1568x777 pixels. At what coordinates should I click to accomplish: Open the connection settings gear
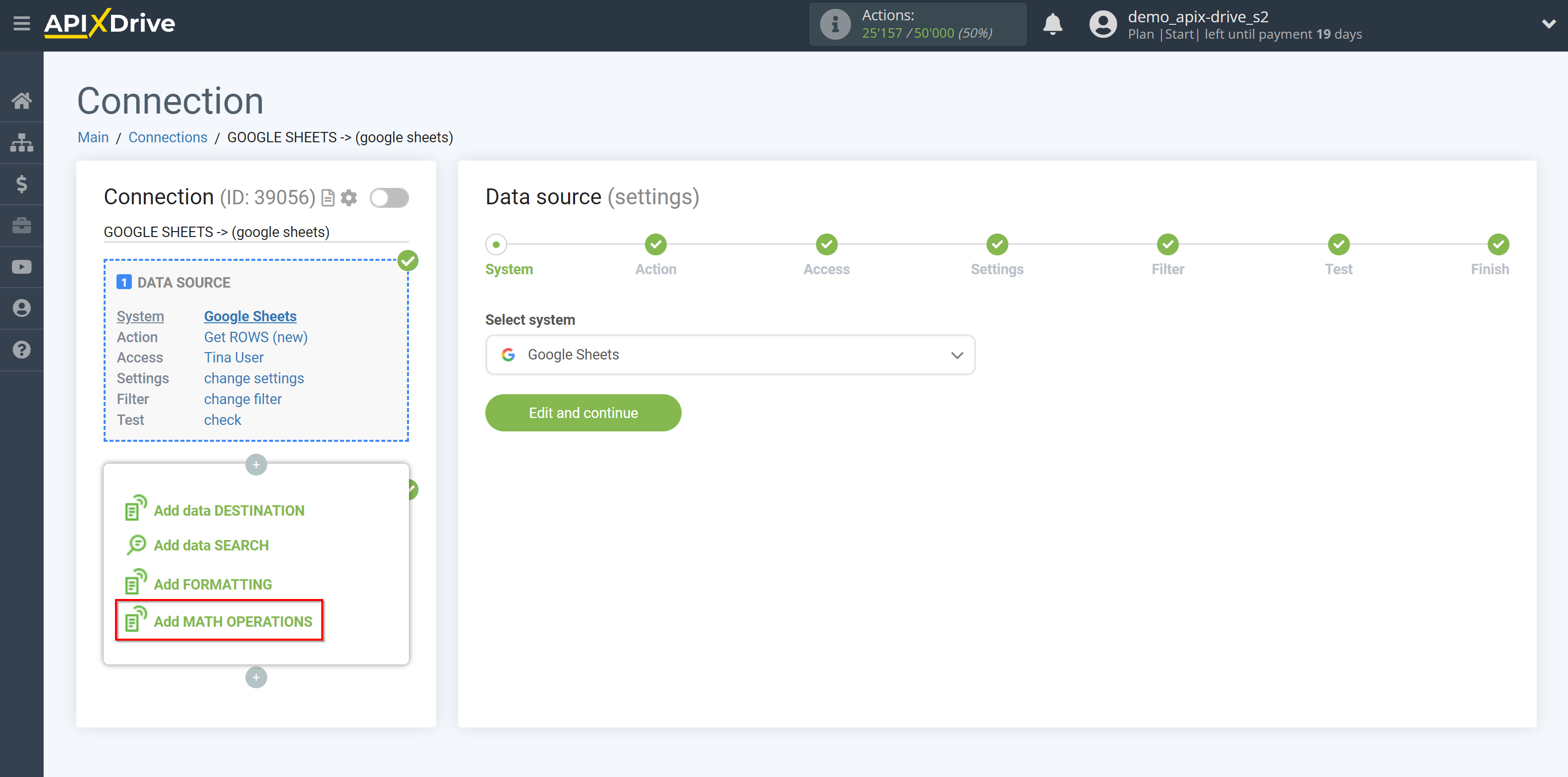(x=349, y=198)
